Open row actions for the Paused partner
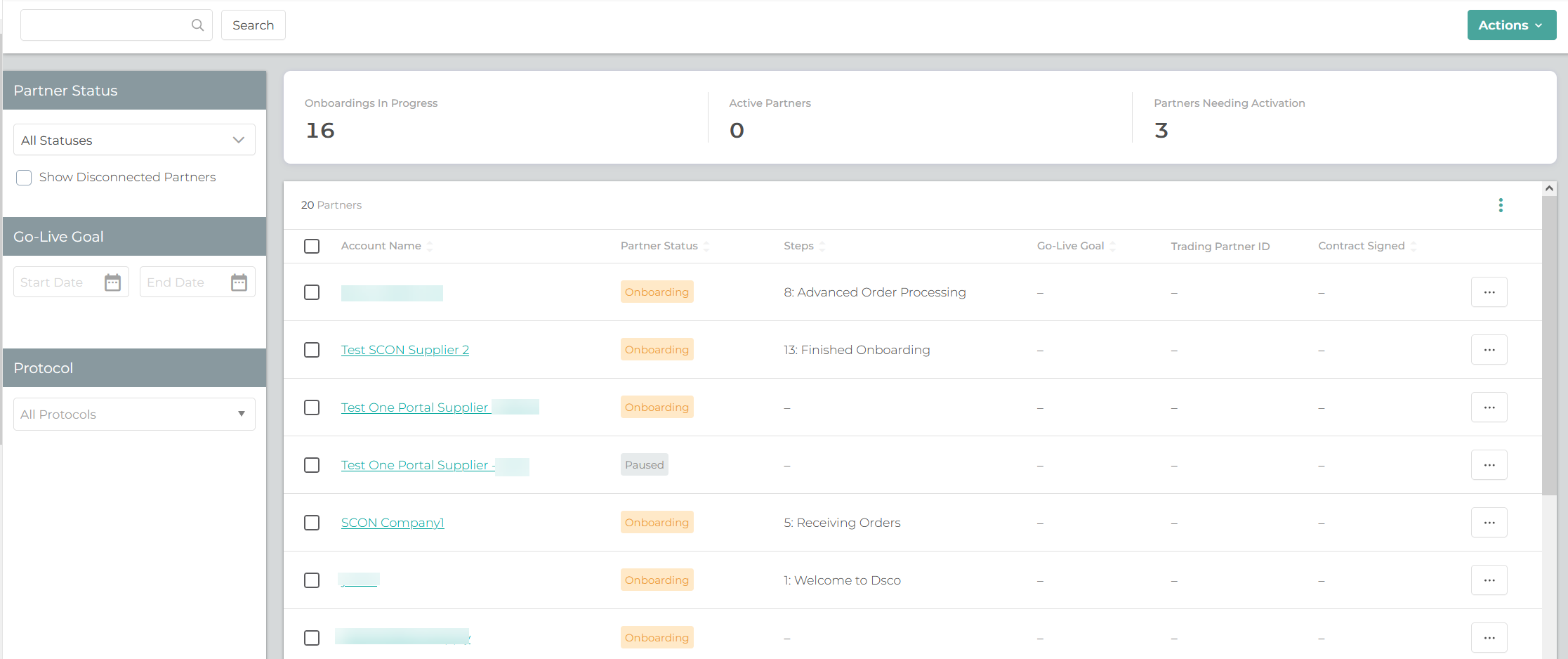Viewport: 1568px width, 659px height. pyautogui.click(x=1489, y=464)
